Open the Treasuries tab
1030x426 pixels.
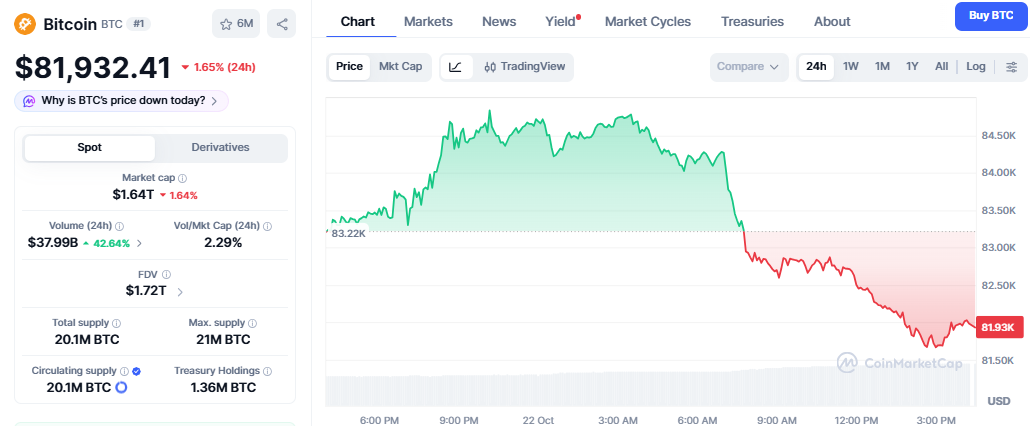tap(752, 22)
